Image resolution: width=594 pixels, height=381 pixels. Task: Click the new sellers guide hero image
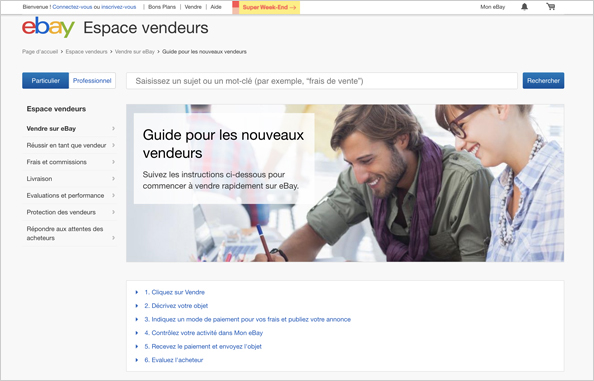(x=345, y=183)
